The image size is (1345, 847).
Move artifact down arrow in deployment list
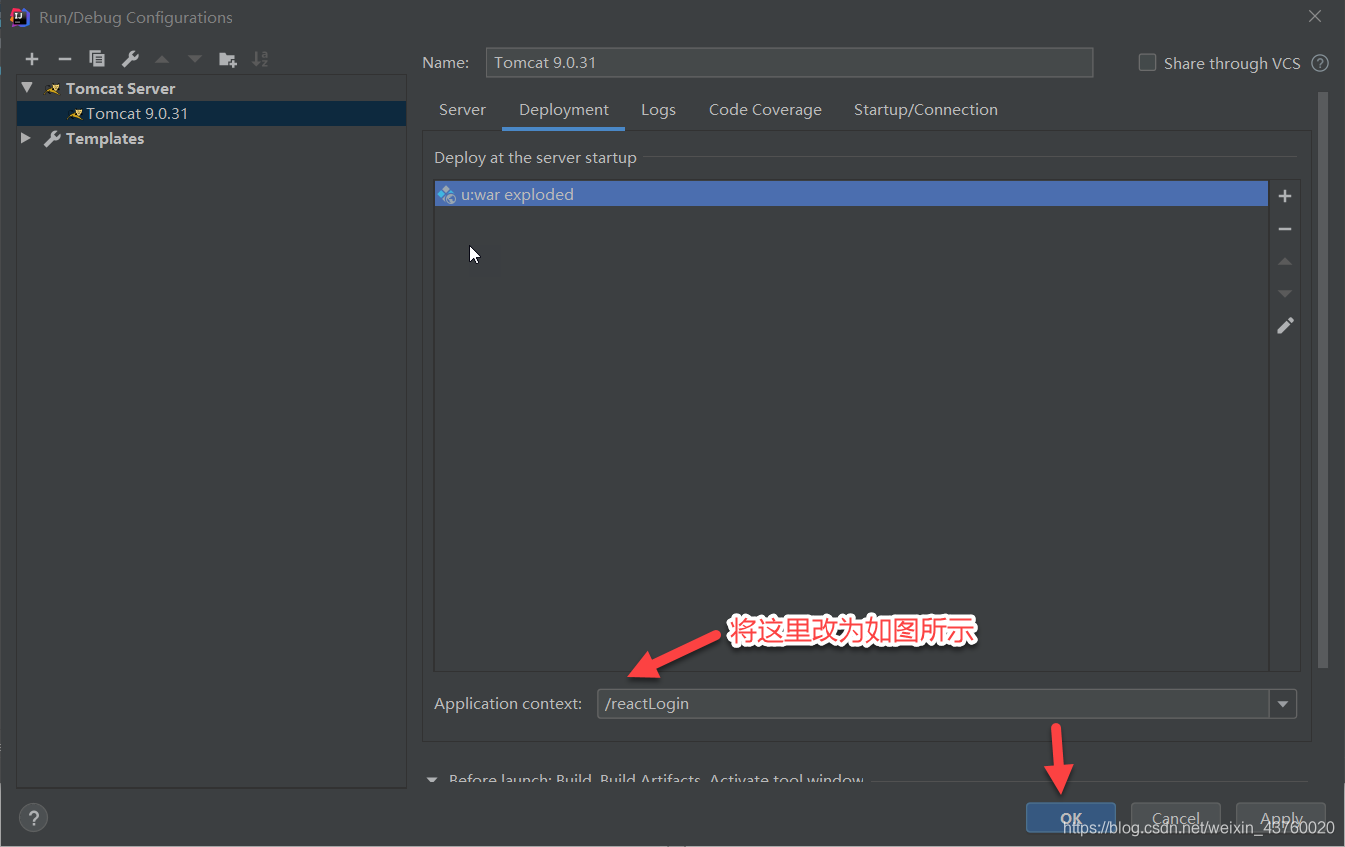(1285, 293)
